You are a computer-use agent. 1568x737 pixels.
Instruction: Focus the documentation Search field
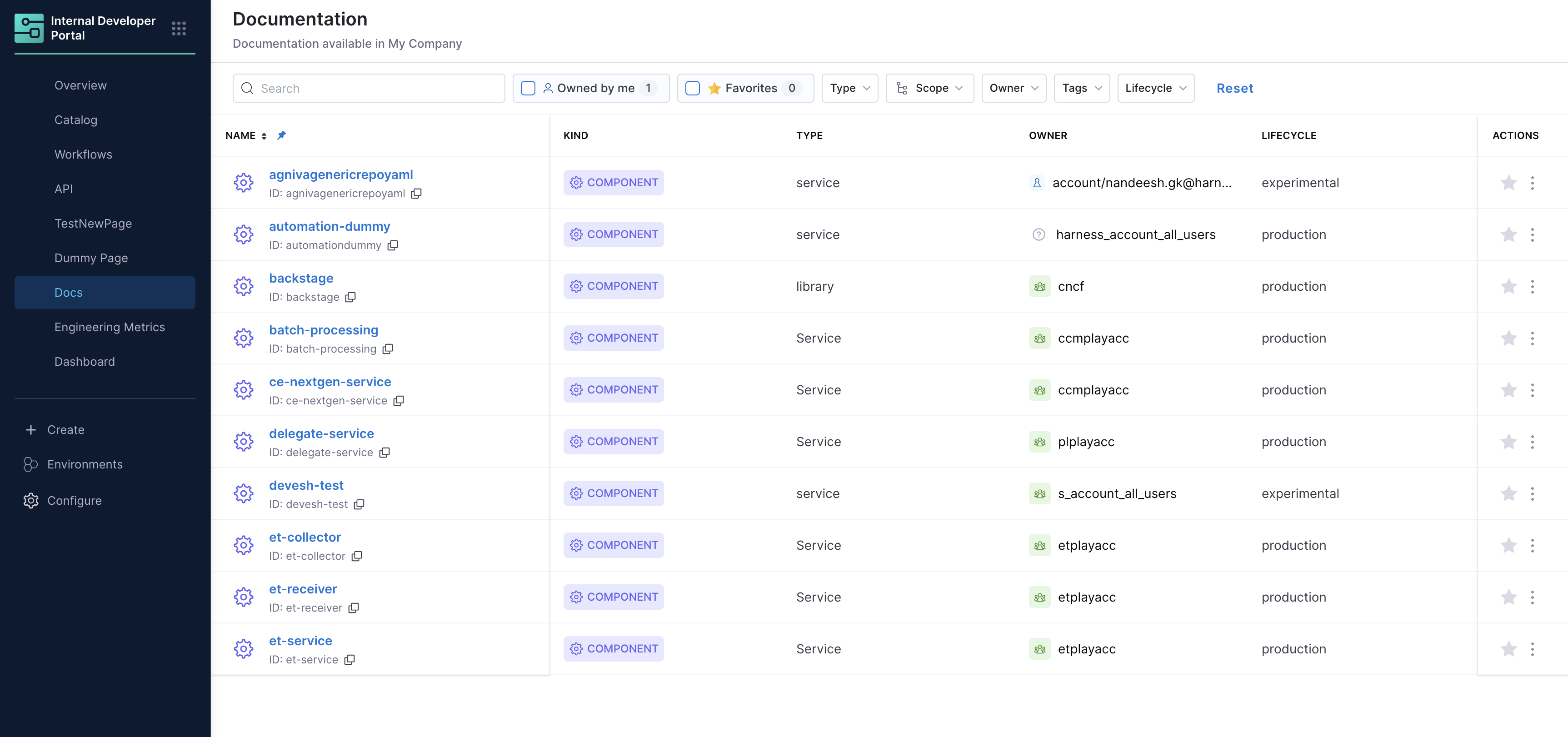(x=377, y=88)
